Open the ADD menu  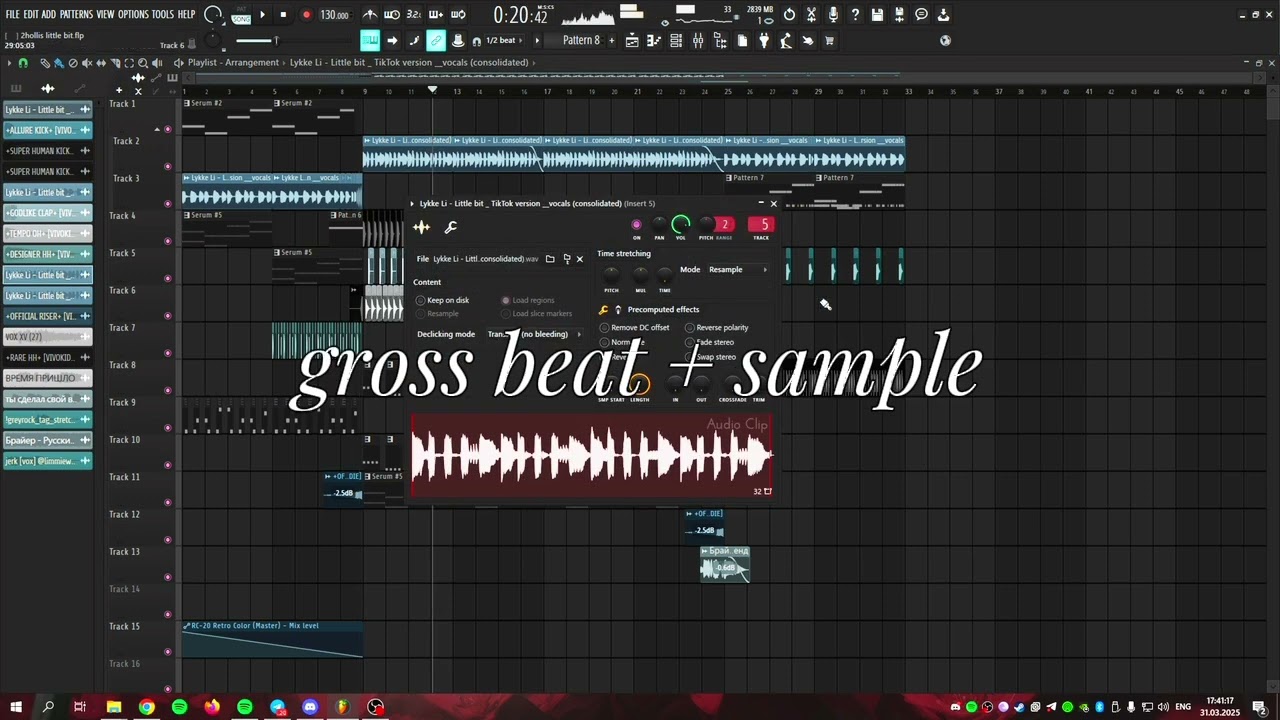49,15
